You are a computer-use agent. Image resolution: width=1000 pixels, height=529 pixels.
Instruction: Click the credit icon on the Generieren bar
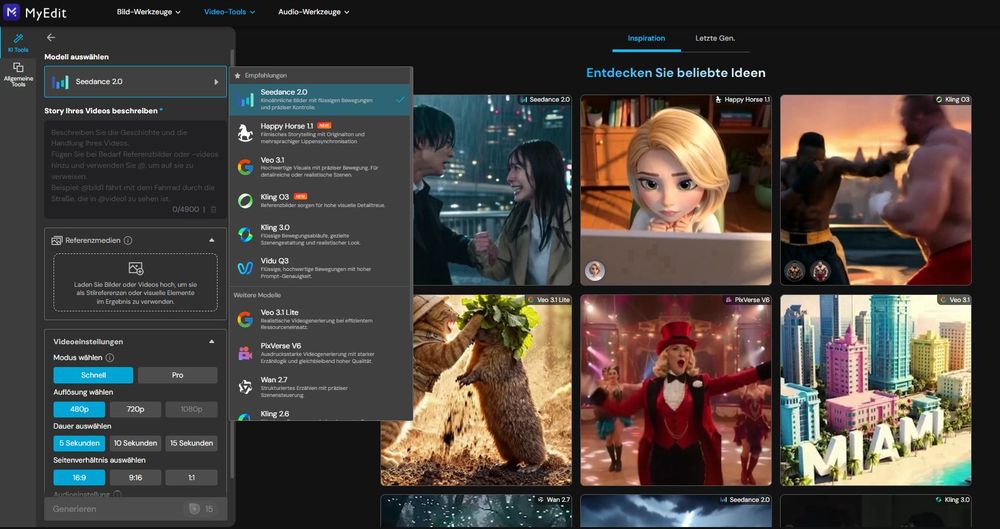pyautogui.click(x=195, y=509)
